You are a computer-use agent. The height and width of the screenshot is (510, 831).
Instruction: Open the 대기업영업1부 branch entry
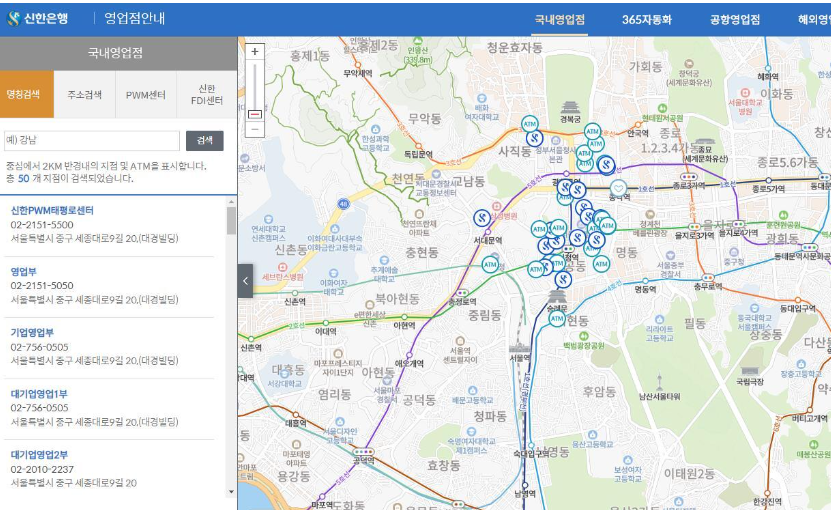pyautogui.click(x=39, y=394)
